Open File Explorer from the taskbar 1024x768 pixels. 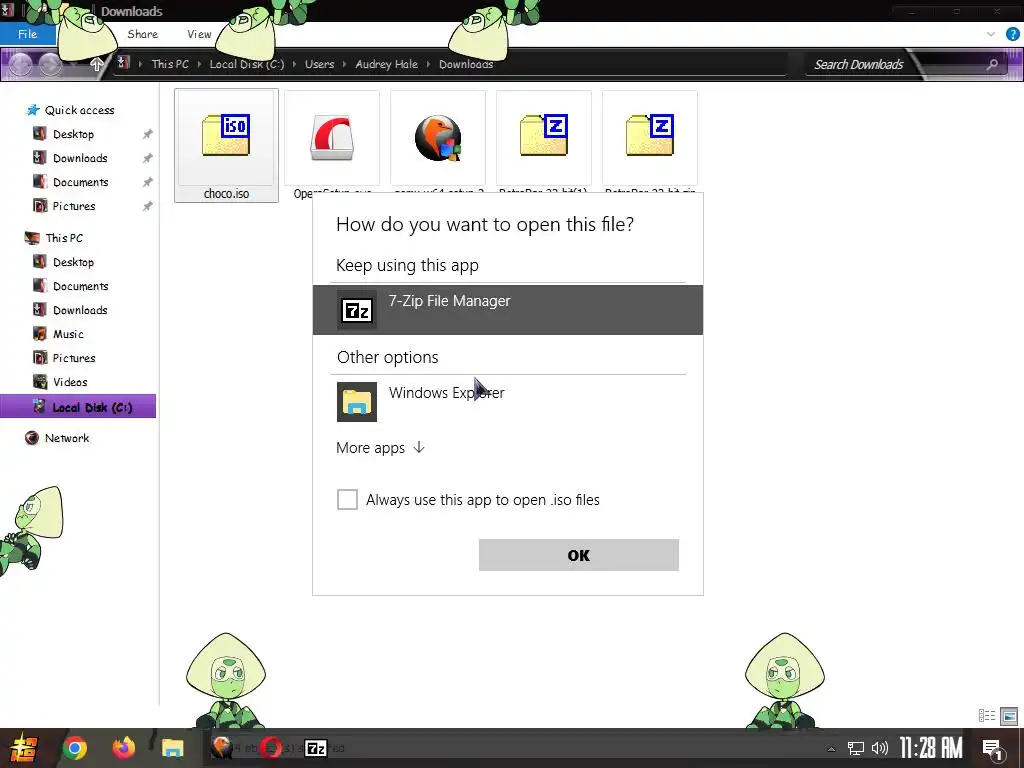172,748
